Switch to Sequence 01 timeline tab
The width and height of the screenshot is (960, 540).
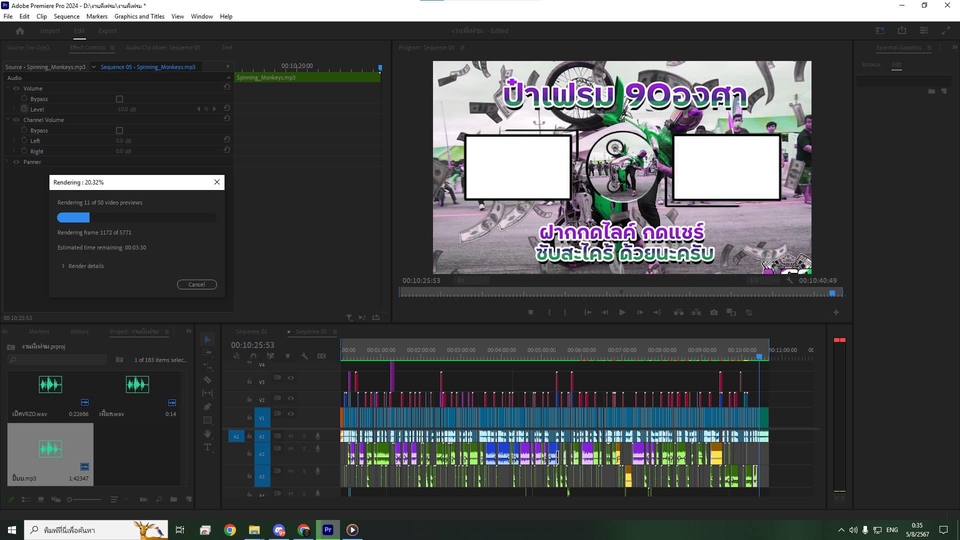251,332
